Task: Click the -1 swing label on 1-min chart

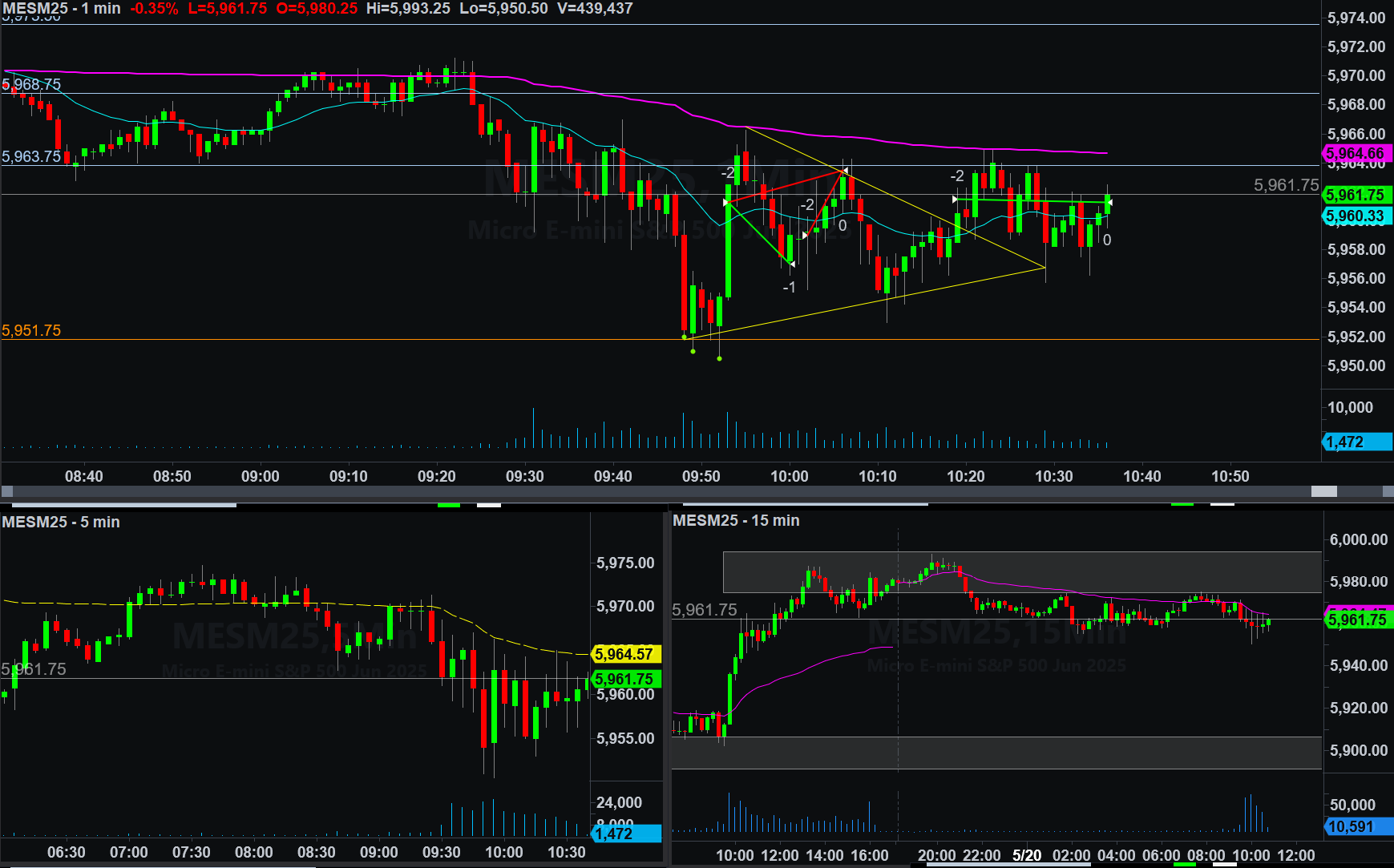Action: (789, 287)
